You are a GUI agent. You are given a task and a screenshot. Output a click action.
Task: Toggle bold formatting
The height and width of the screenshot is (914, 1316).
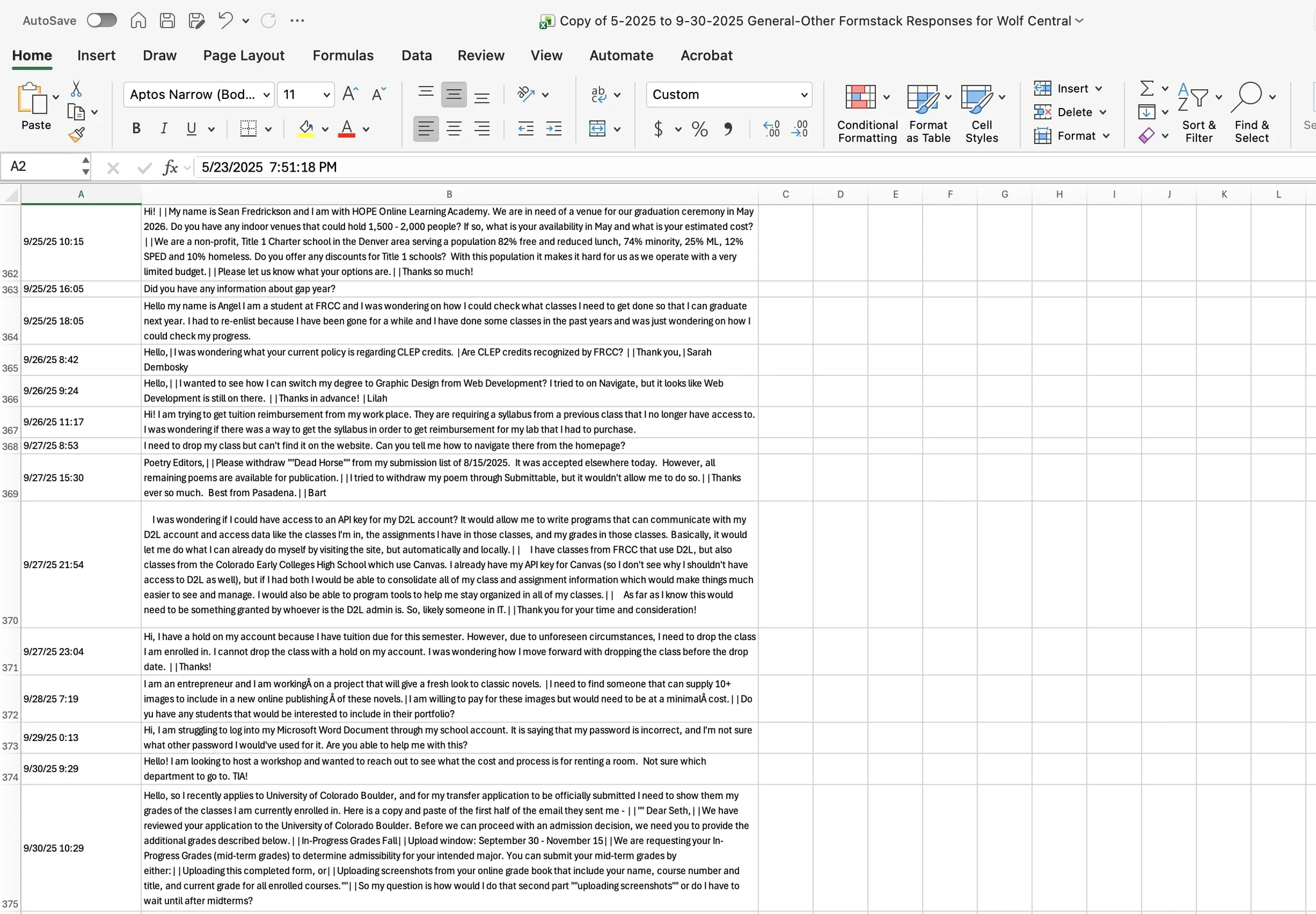tap(136, 129)
